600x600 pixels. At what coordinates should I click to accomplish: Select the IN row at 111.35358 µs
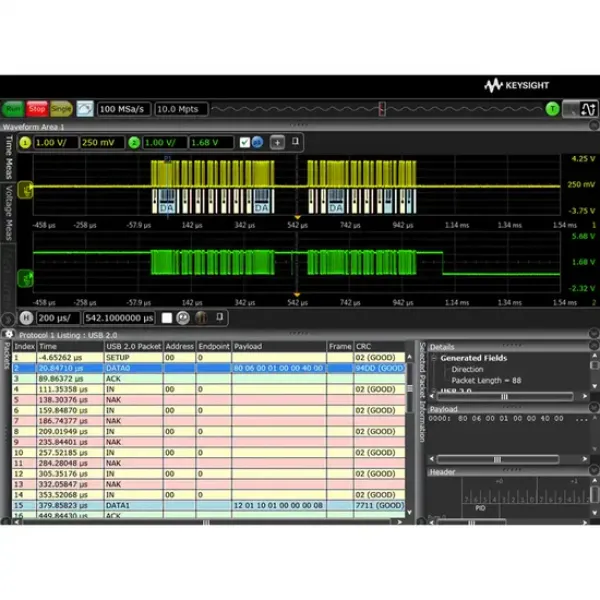tap(209, 389)
